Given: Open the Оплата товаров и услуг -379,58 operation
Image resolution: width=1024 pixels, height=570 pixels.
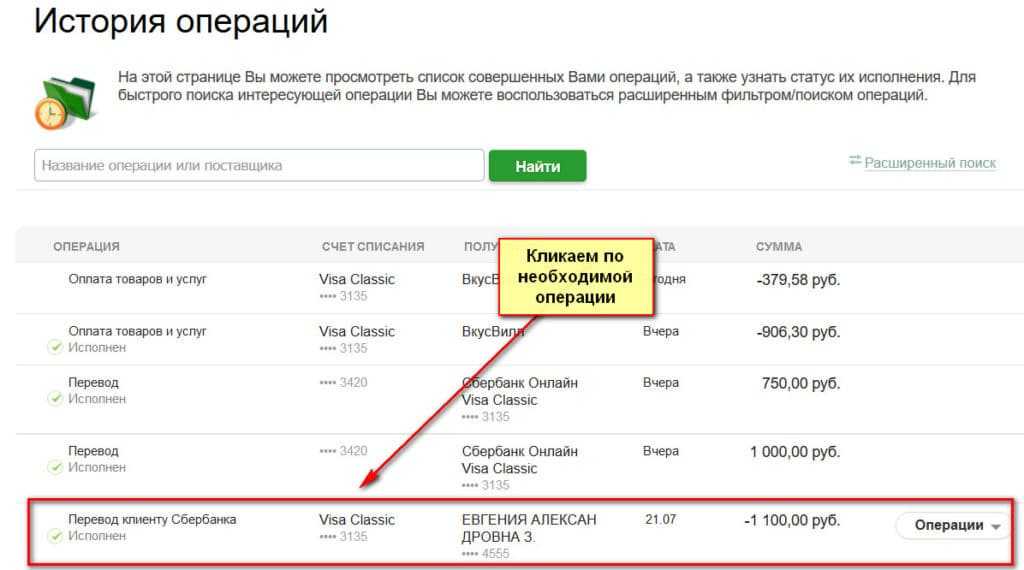Looking at the screenshot, I should point(520,287).
